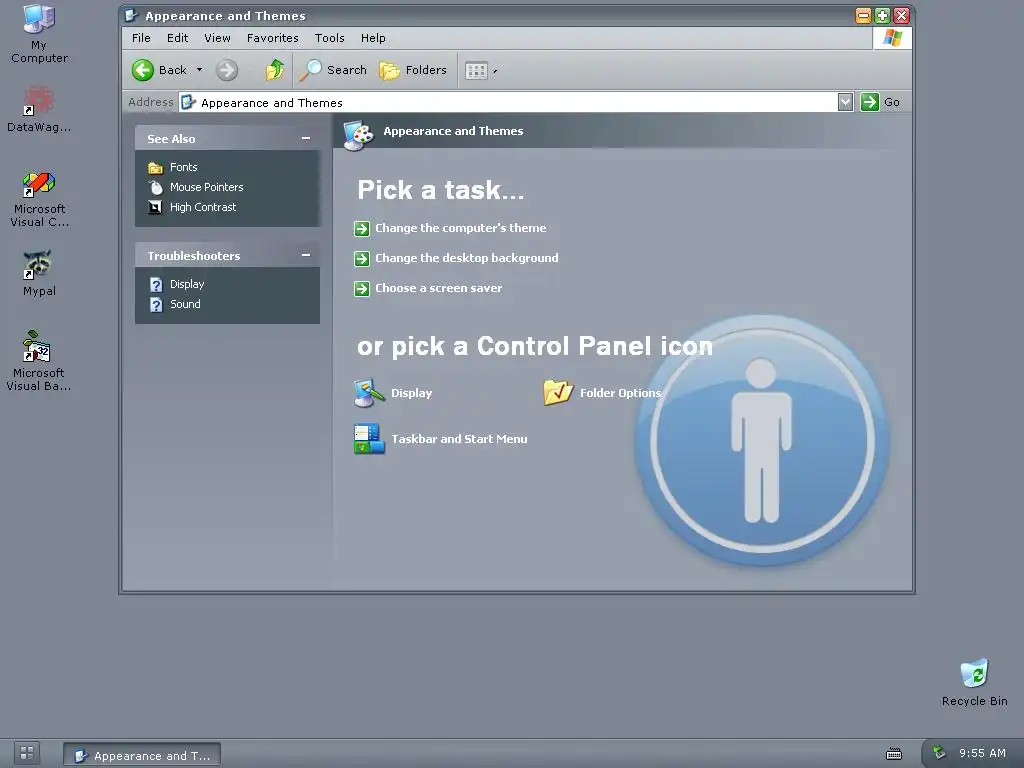1024x768 pixels.
Task: Click arrow icon beside Change the desktop background
Action: click(x=362, y=259)
